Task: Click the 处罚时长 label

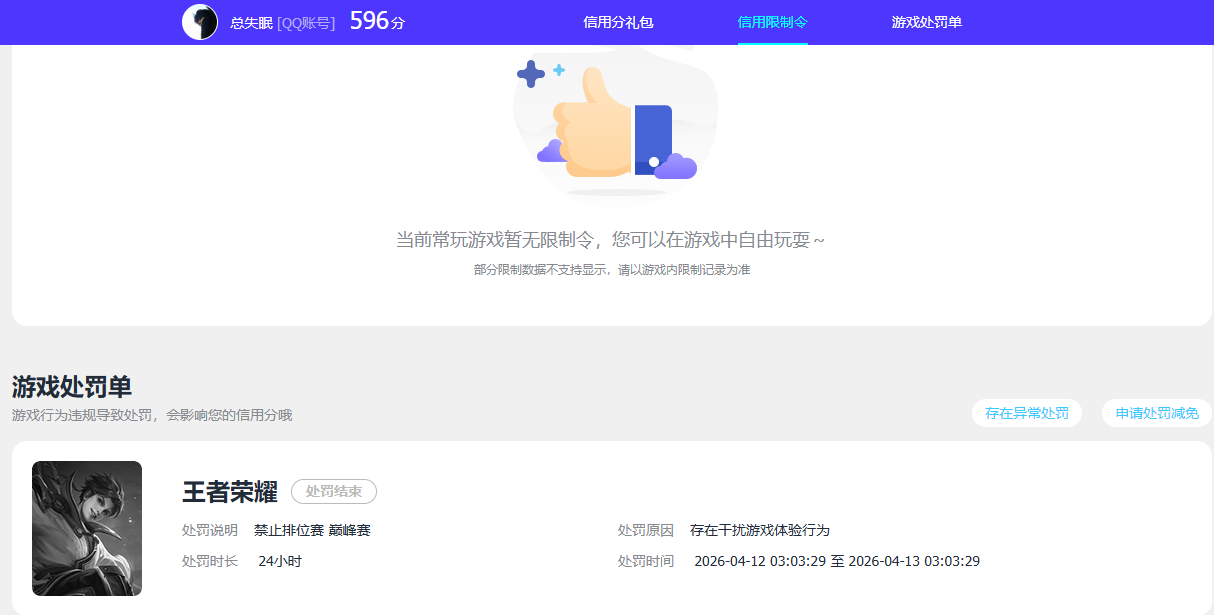Action: pyautogui.click(x=210, y=561)
